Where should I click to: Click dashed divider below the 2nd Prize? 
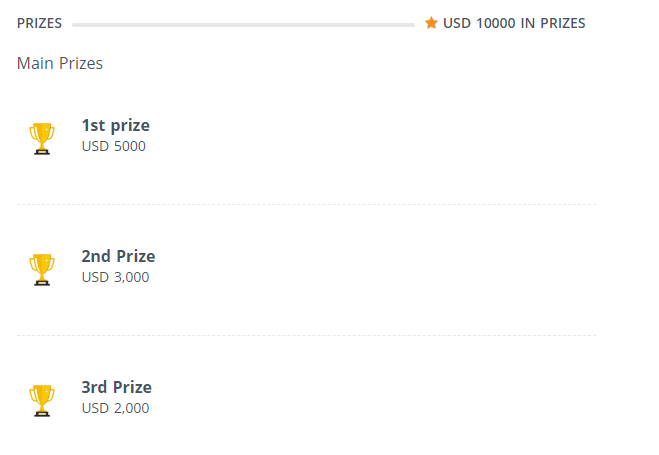(306, 335)
